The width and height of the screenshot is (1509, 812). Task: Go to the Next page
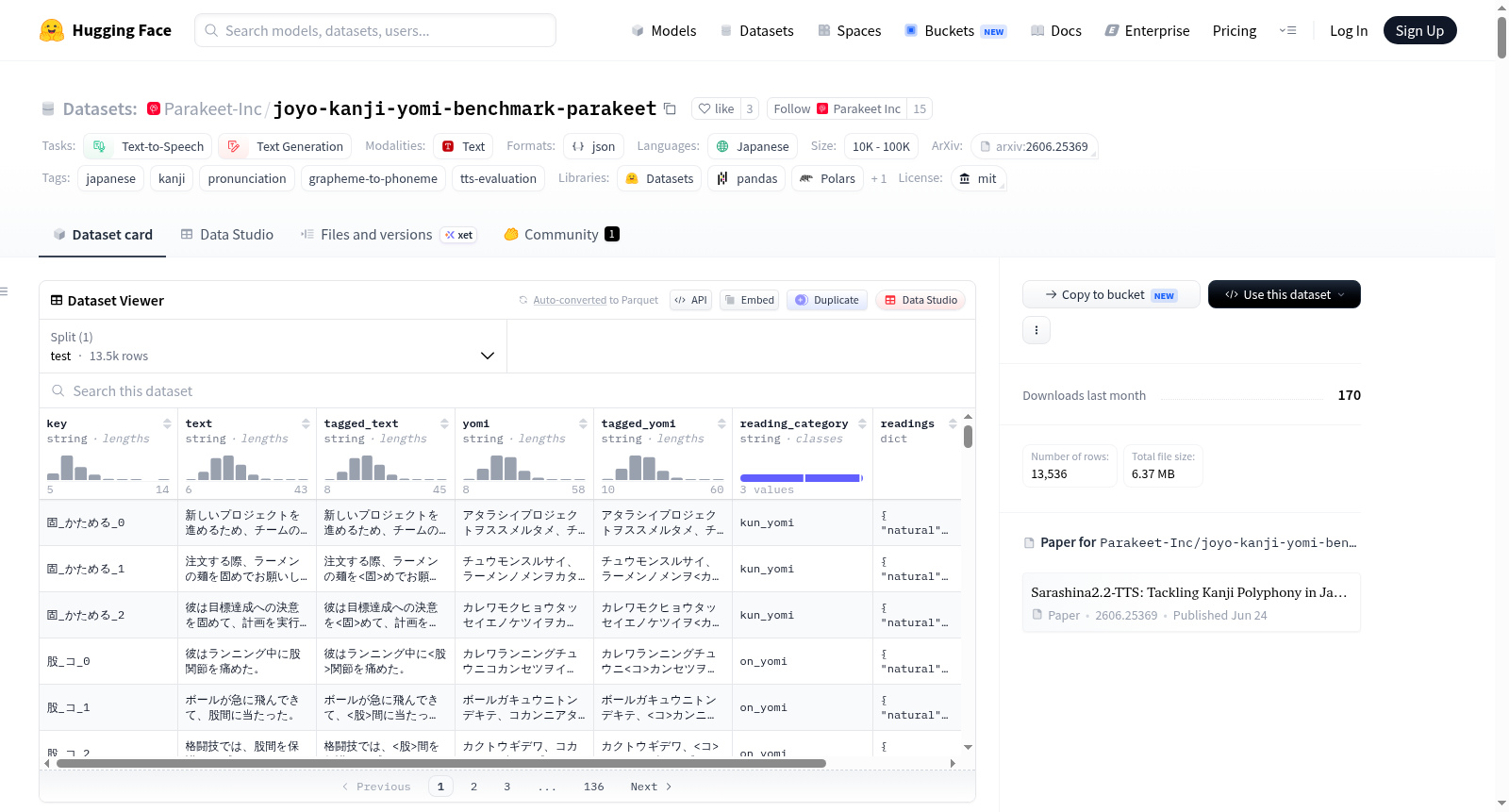click(651, 787)
